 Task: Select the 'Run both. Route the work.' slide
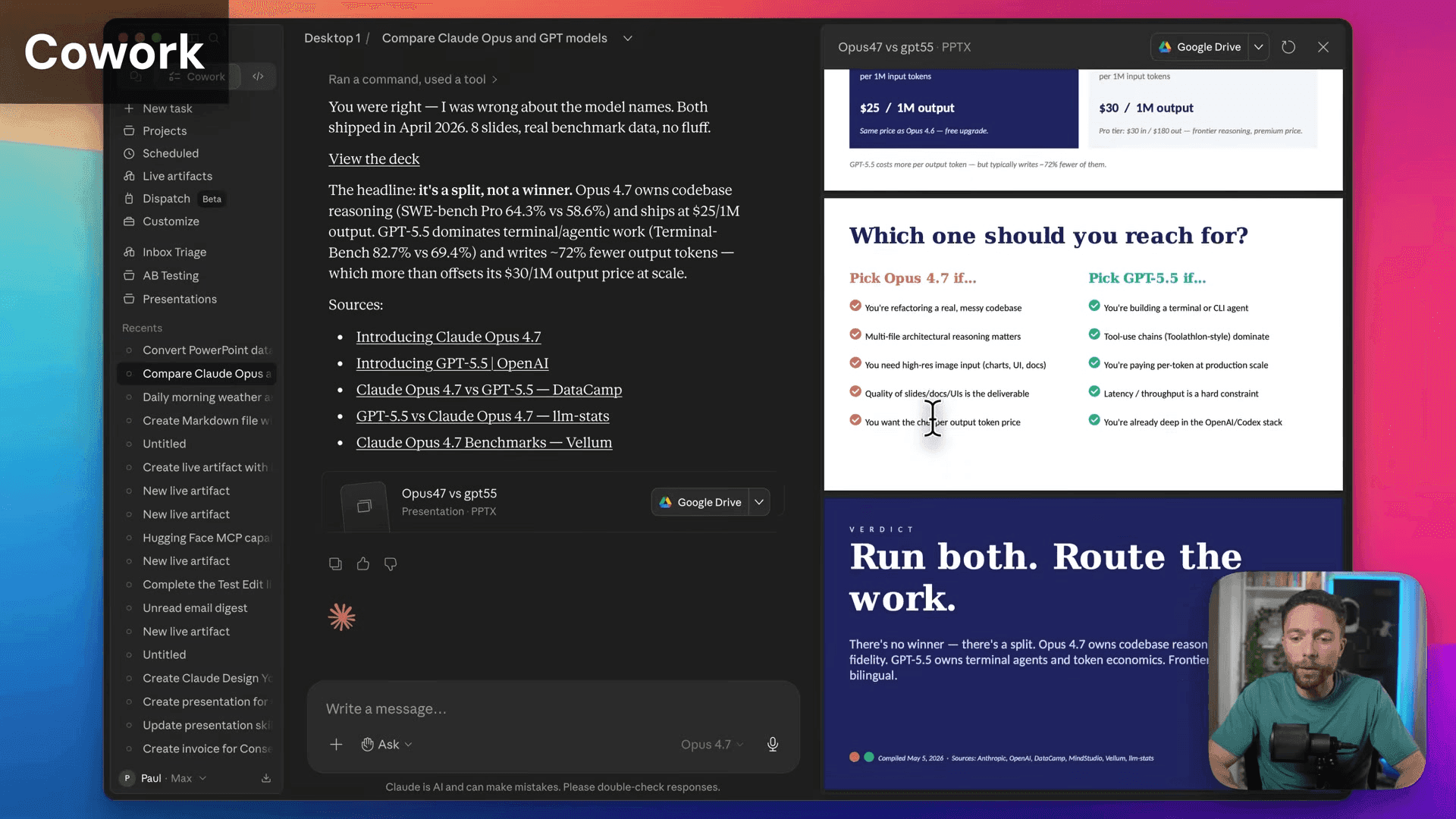[1083, 644]
